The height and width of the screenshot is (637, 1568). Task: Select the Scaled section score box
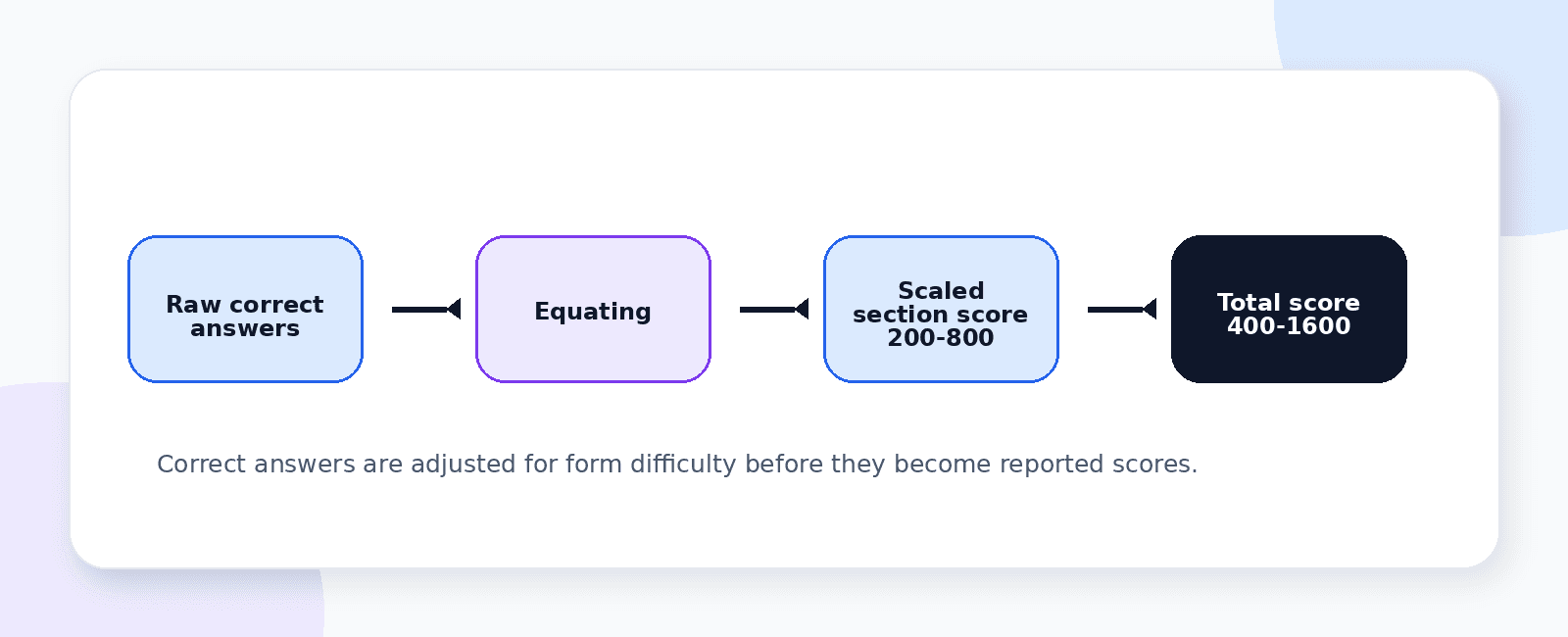(941, 309)
